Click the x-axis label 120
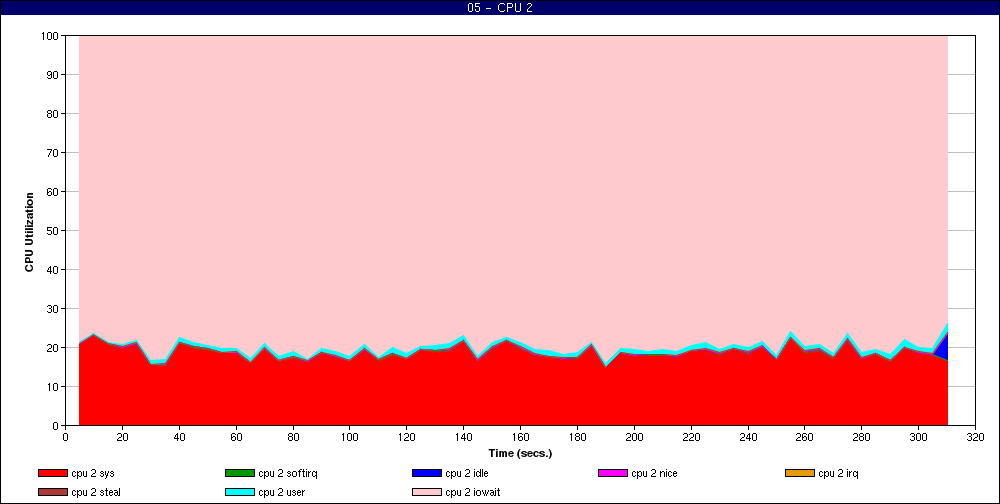This screenshot has height=504, width=1000. coord(406,437)
